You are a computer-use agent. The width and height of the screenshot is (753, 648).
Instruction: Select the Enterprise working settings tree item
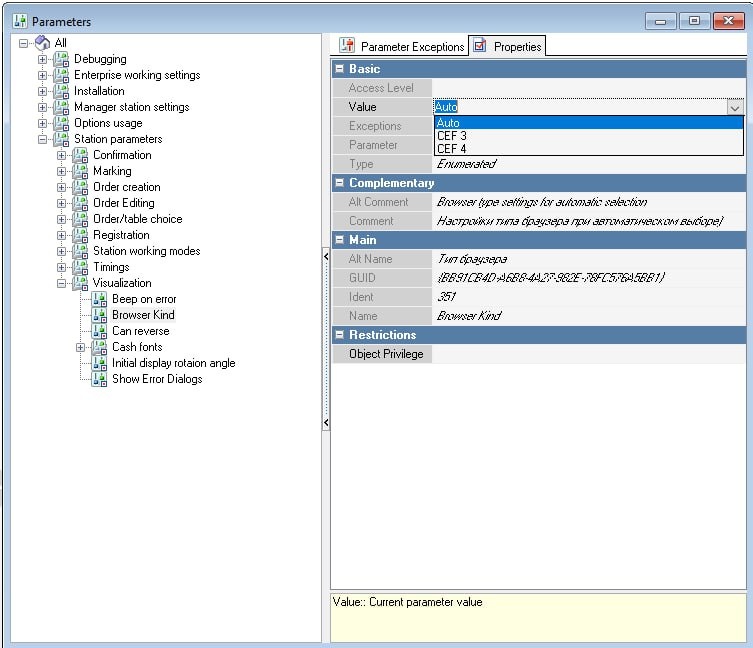[x=136, y=75]
